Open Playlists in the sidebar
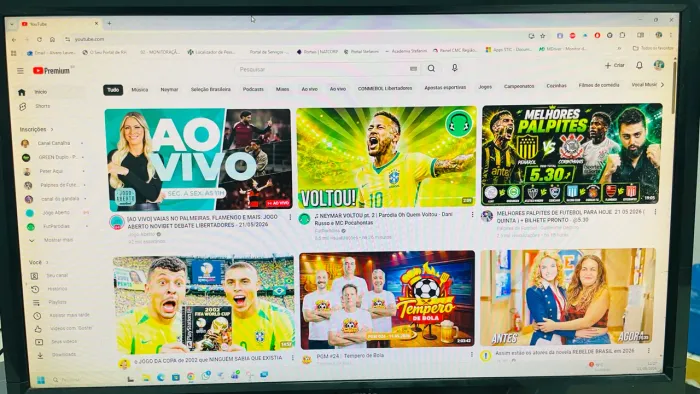 pos(58,302)
